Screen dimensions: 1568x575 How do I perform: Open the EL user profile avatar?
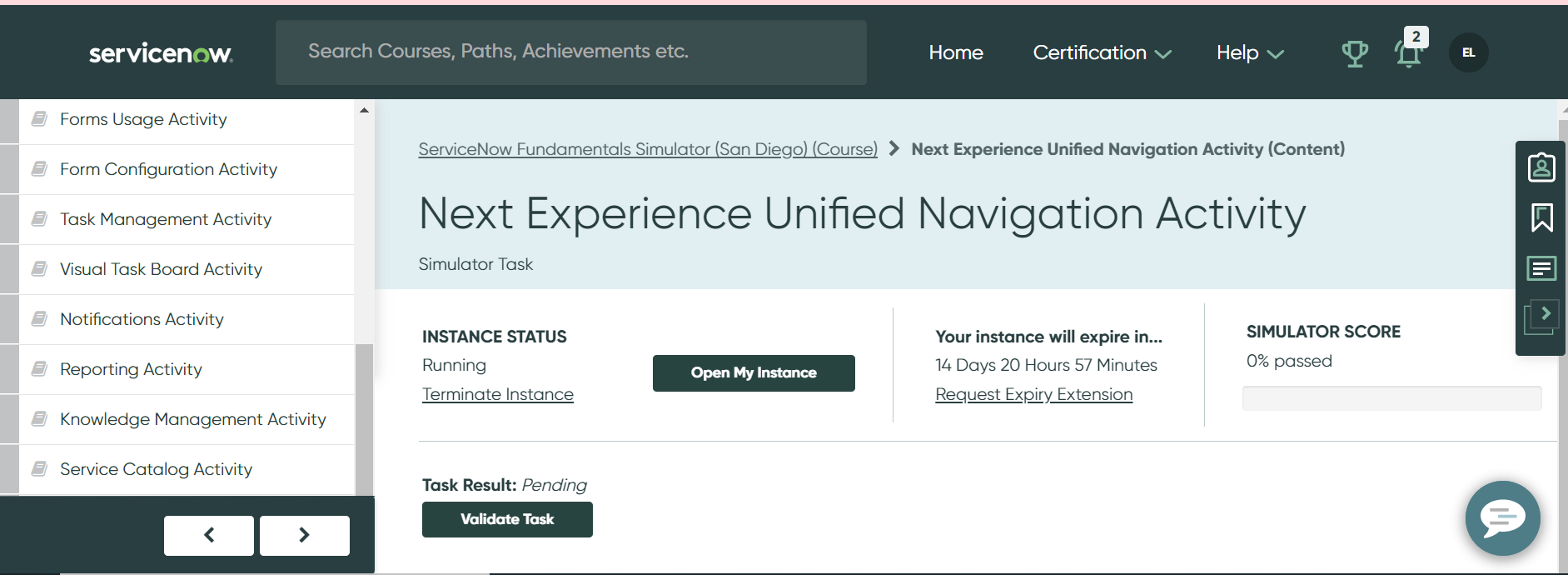[1469, 52]
